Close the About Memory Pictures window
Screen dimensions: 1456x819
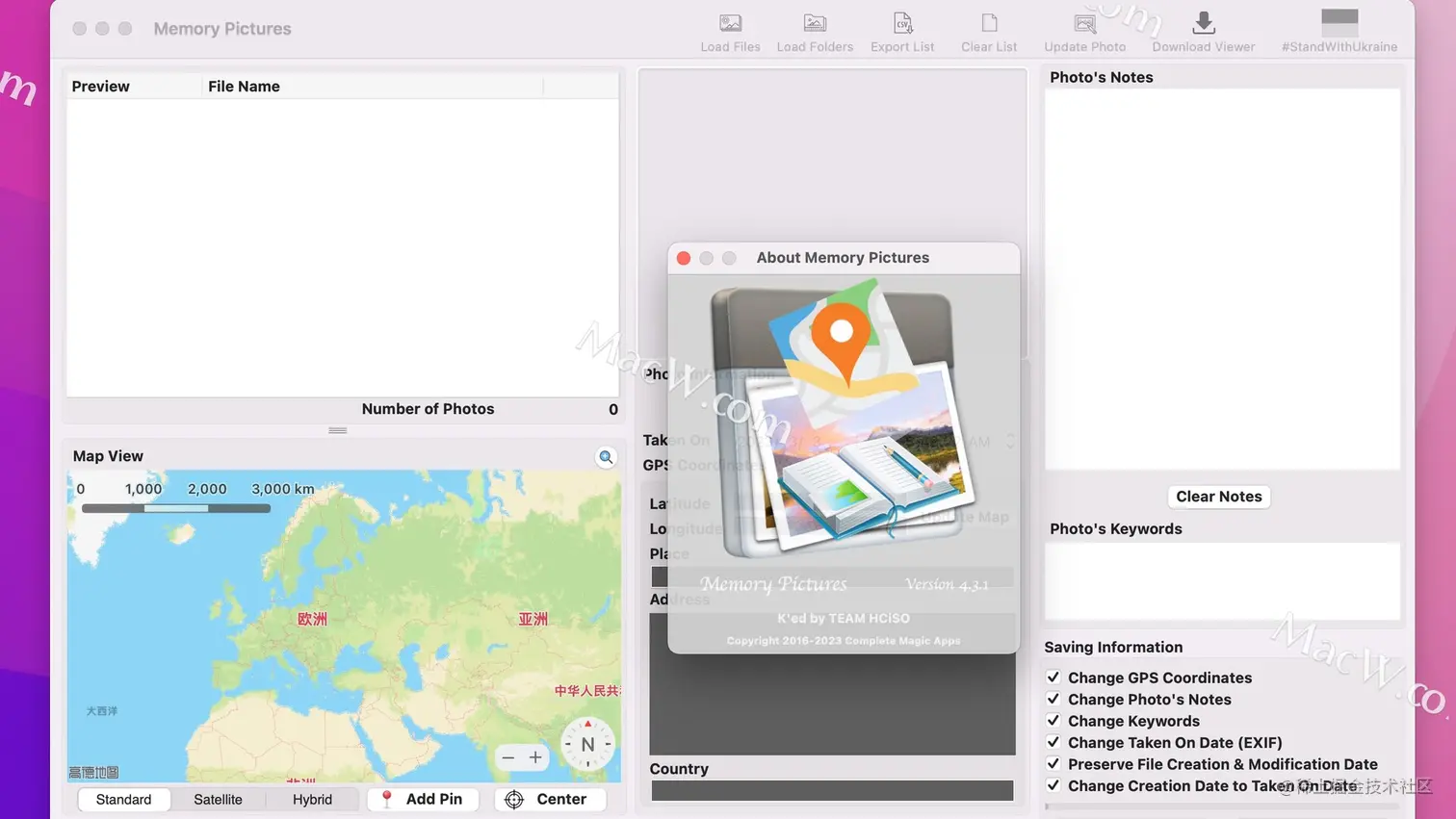click(684, 258)
